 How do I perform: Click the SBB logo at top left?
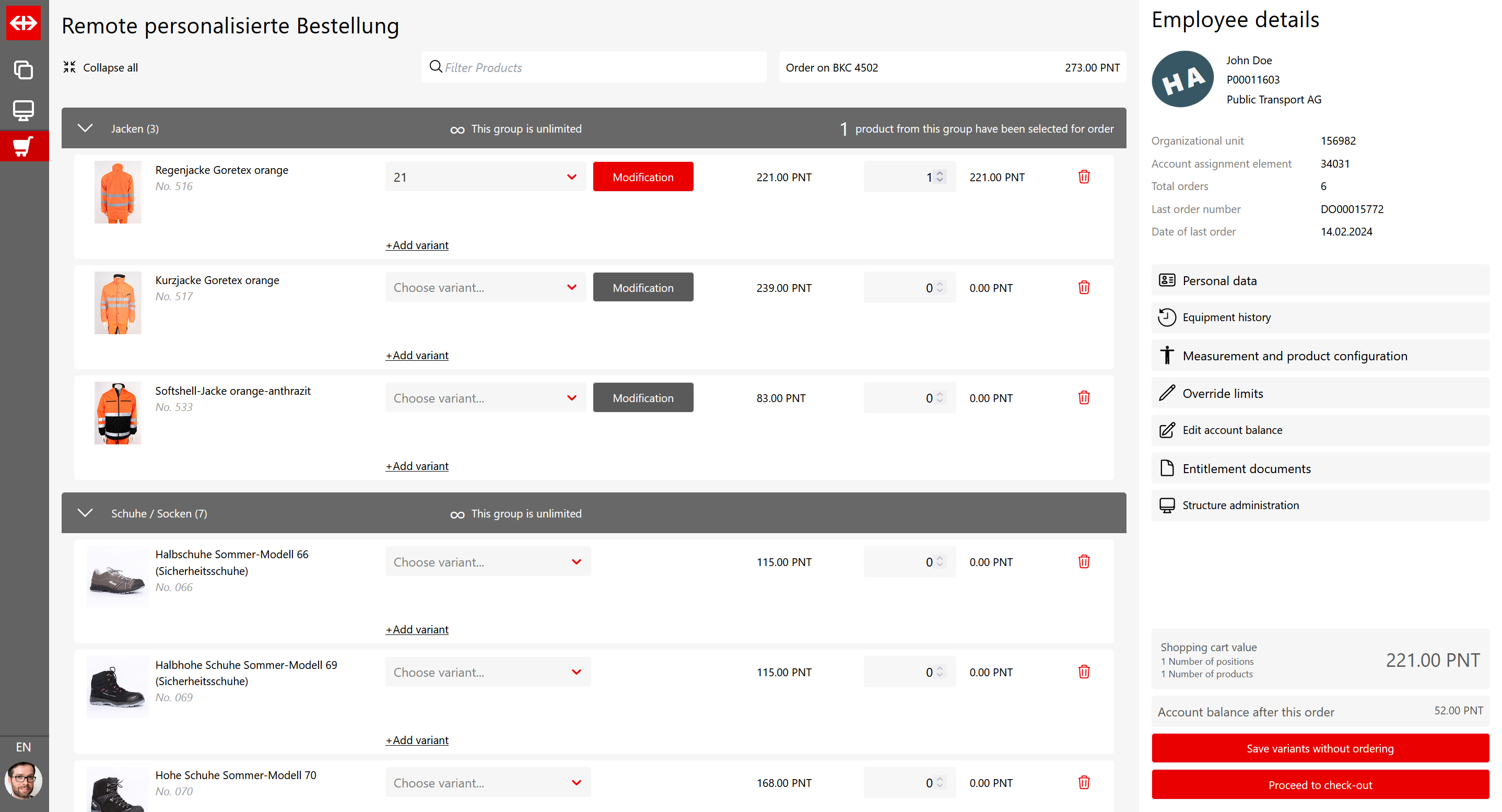click(x=24, y=23)
